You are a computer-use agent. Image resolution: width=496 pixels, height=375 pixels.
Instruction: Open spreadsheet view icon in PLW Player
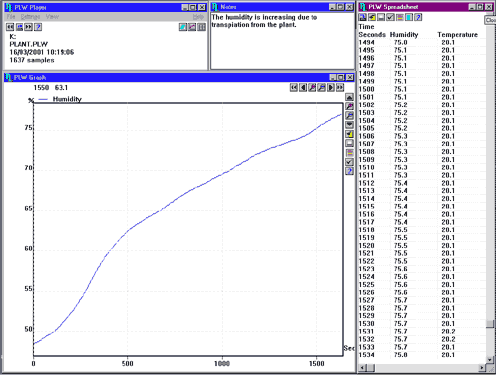[x=201, y=27]
